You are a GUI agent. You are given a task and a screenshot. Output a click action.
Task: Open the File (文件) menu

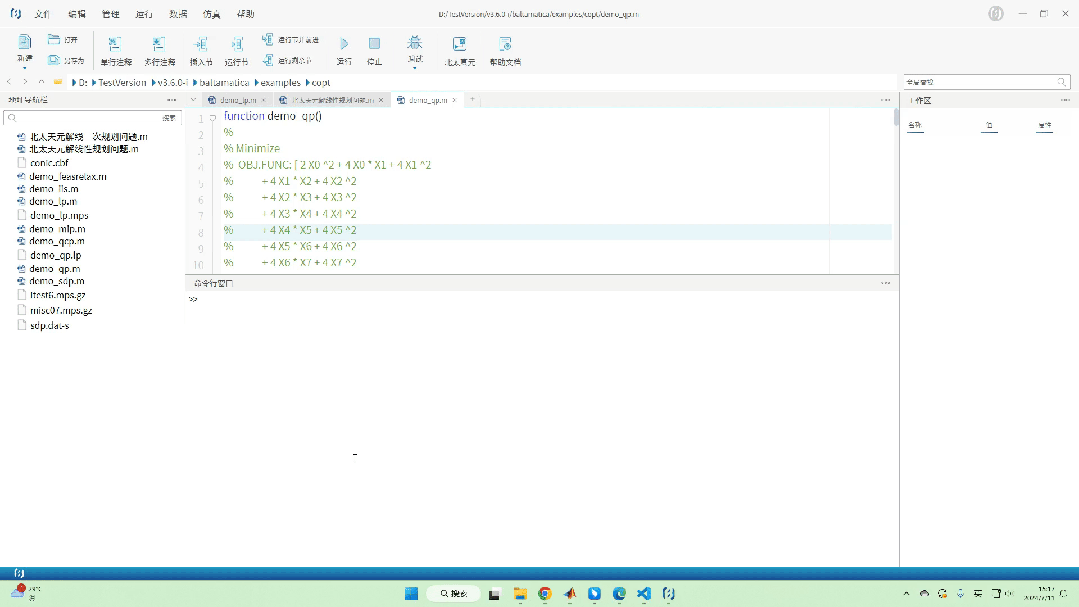(x=41, y=14)
